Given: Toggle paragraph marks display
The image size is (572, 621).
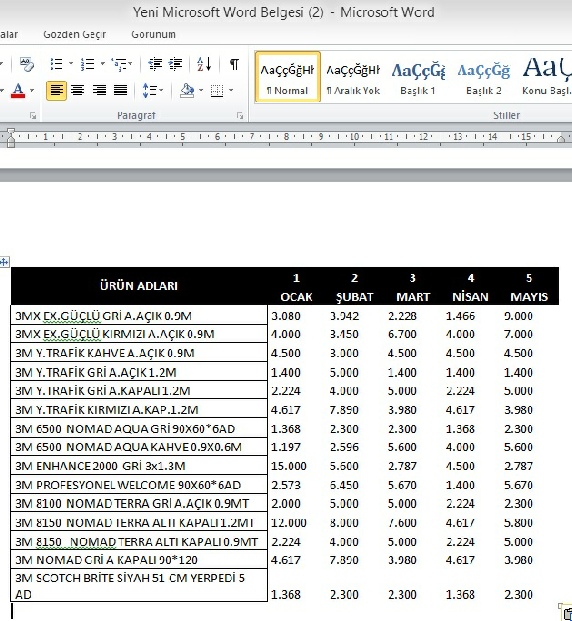Looking at the screenshot, I should click(235, 64).
